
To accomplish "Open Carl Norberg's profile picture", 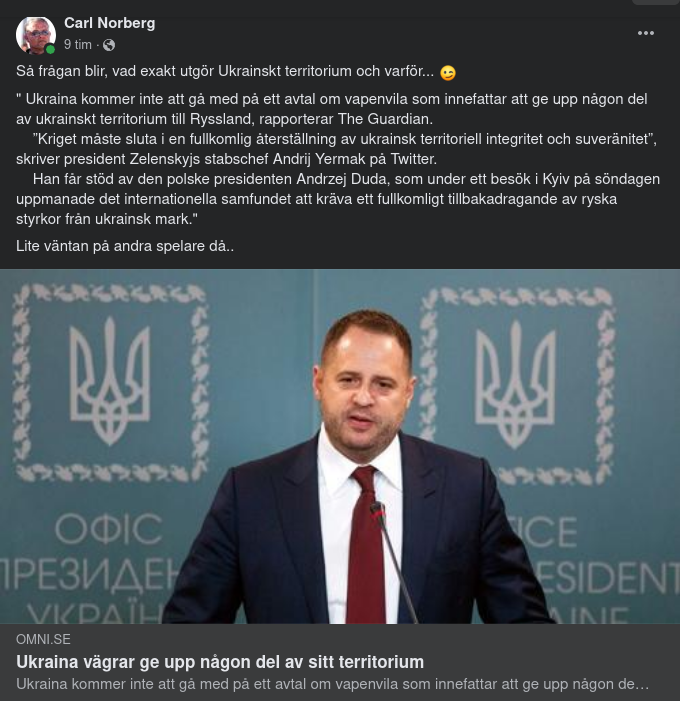I will pos(35,34).
